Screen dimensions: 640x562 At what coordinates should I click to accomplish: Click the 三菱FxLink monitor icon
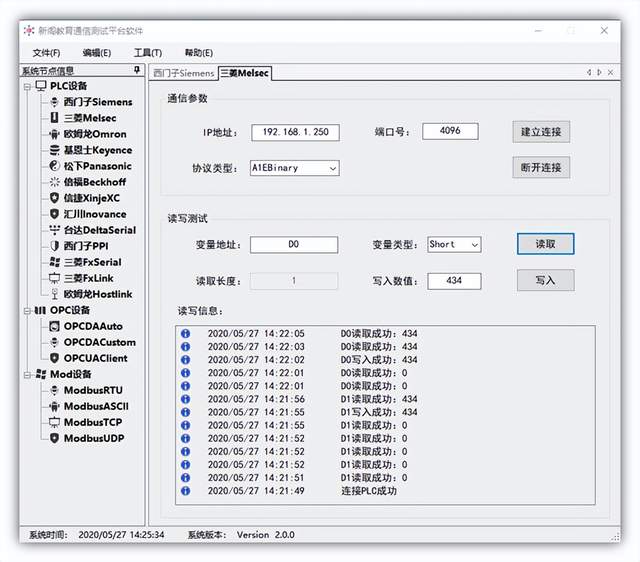click(x=54, y=278)
